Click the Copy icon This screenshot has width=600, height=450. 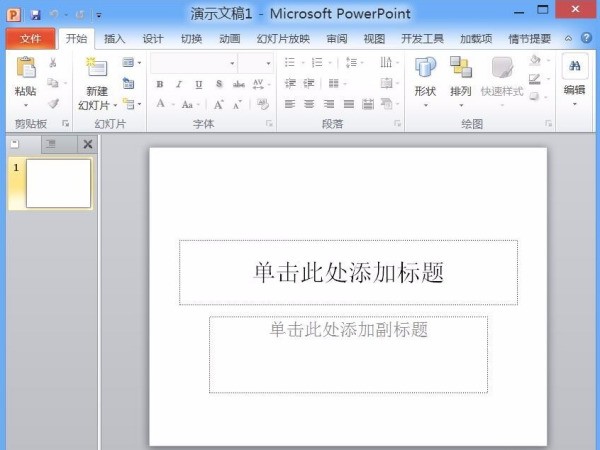53,83
